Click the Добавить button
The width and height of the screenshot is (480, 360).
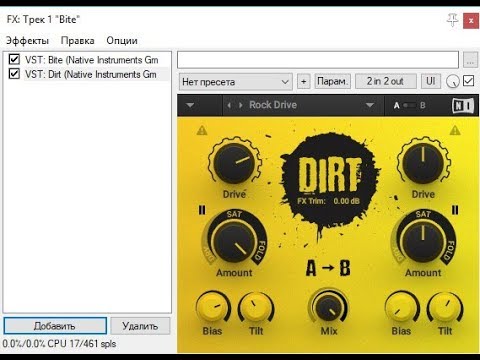55,326
